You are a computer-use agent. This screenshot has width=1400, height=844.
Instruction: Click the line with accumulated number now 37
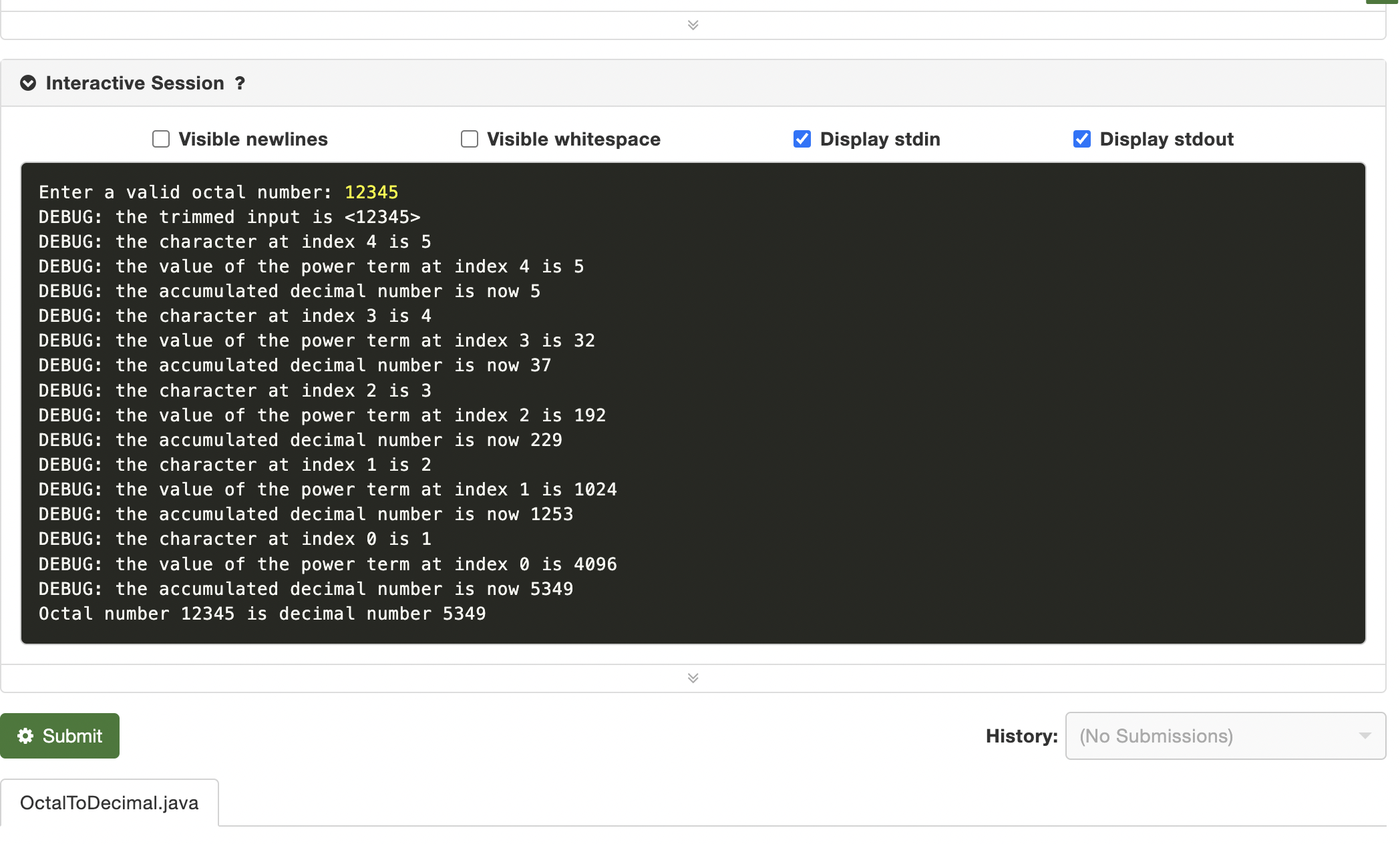295,365
